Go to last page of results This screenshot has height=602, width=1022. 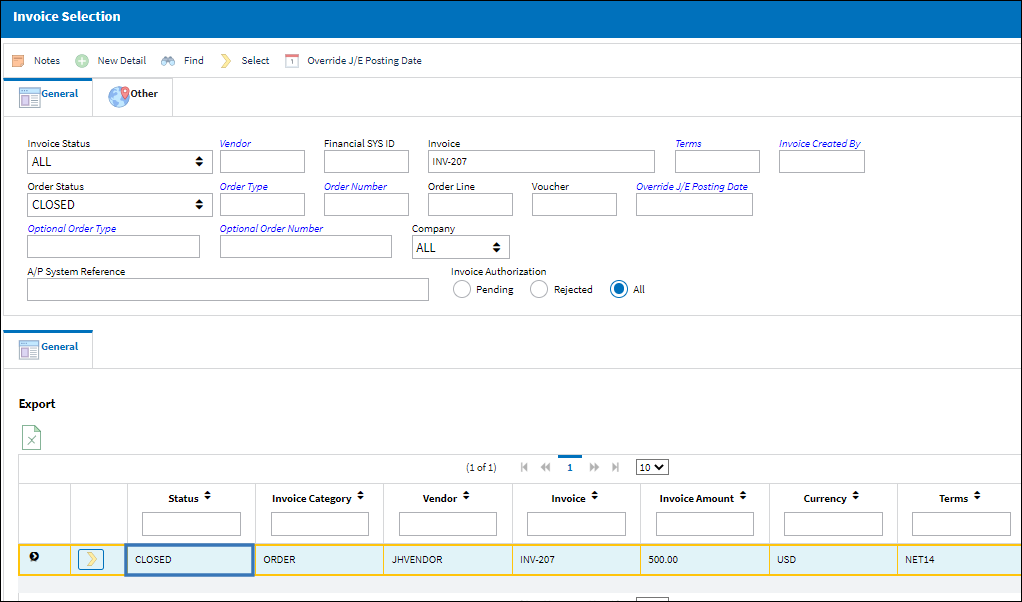coord(615,467)
